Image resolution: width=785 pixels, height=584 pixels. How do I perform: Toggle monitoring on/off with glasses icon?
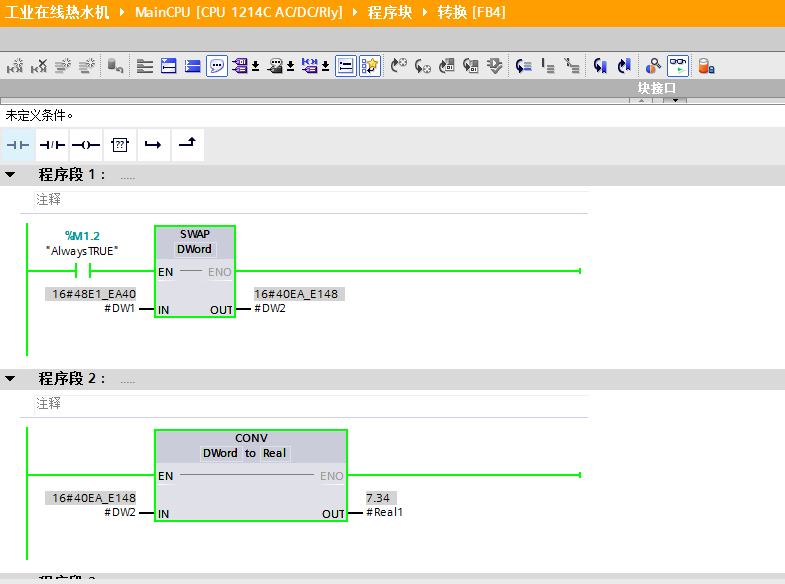click(678, 66)
